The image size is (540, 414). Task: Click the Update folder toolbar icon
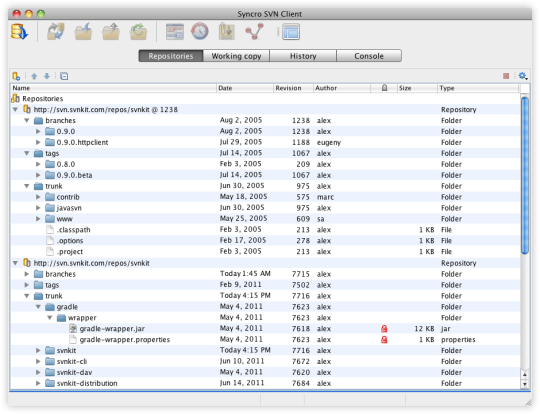83,32
